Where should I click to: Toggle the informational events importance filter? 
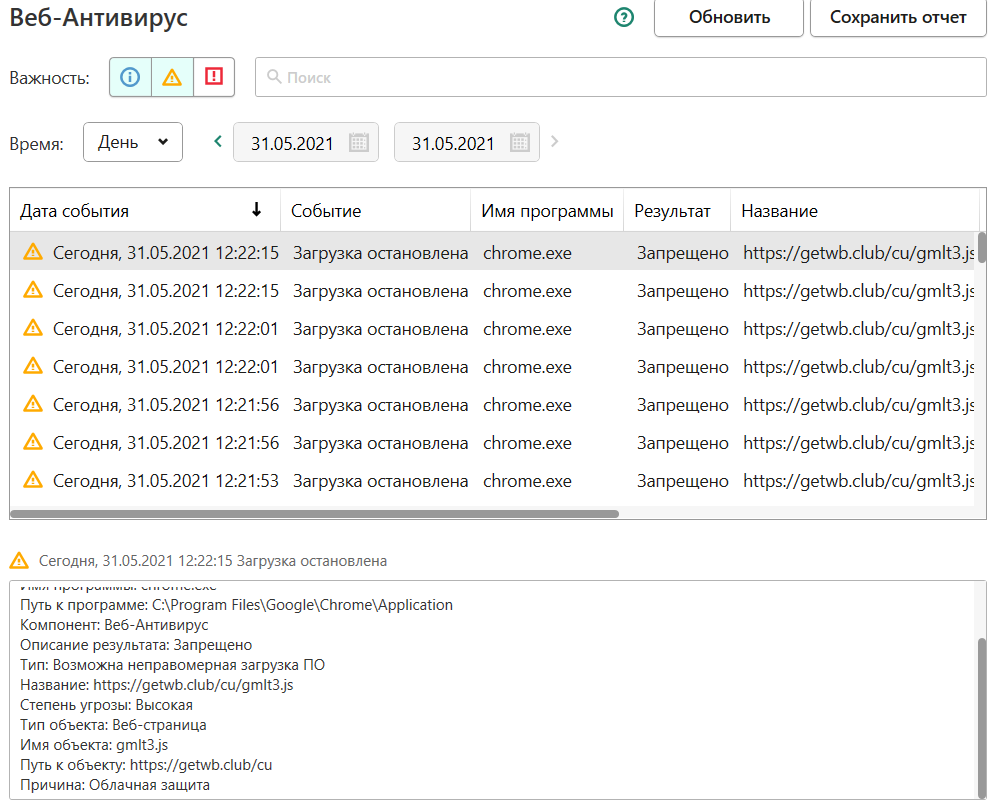(x=130, y=77)
